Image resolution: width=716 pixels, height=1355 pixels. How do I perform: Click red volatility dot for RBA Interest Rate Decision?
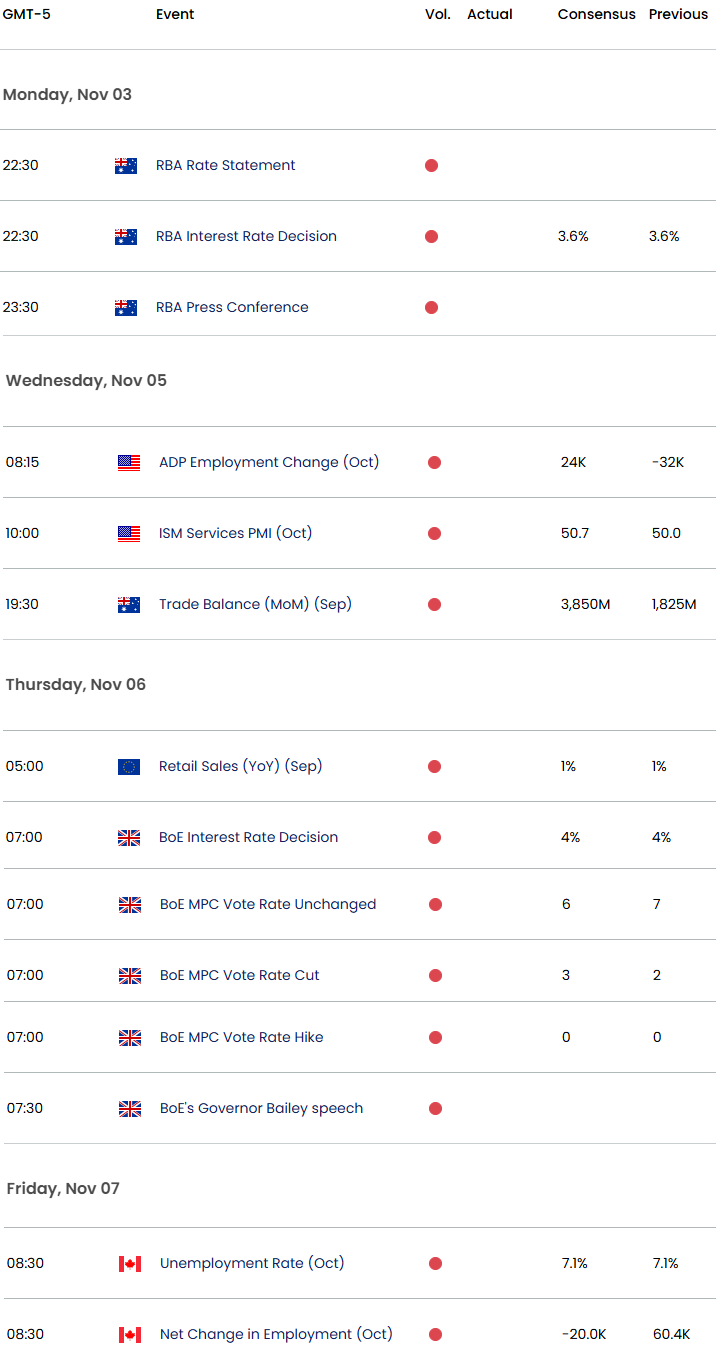pyautogui.click(x=431, y=237)
